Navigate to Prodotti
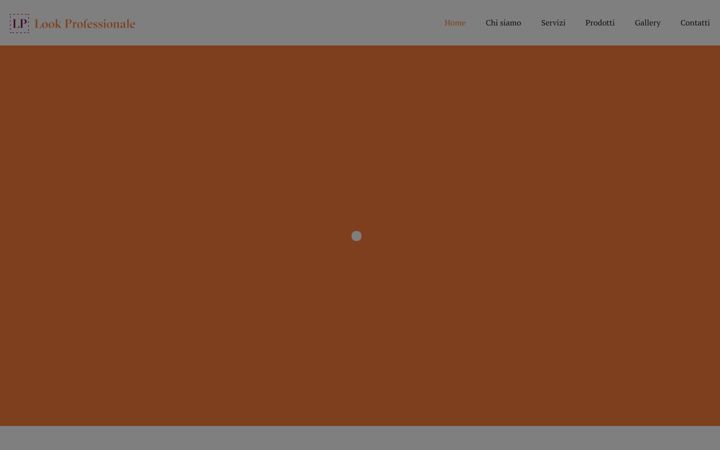This screenshot has height=450, width=720. click(600, 23)
